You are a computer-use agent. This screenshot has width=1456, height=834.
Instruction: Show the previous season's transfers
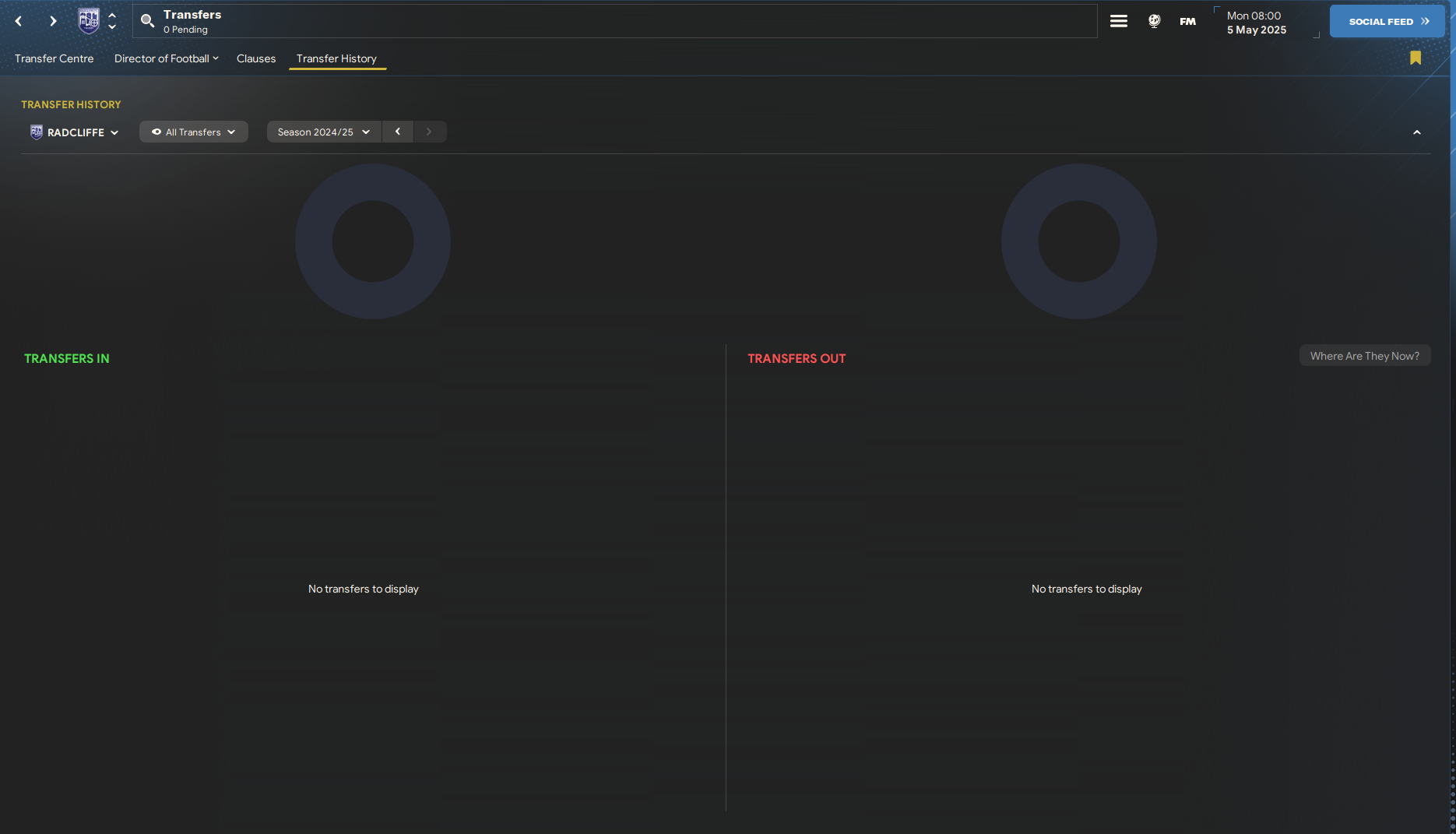coord(398,132)
